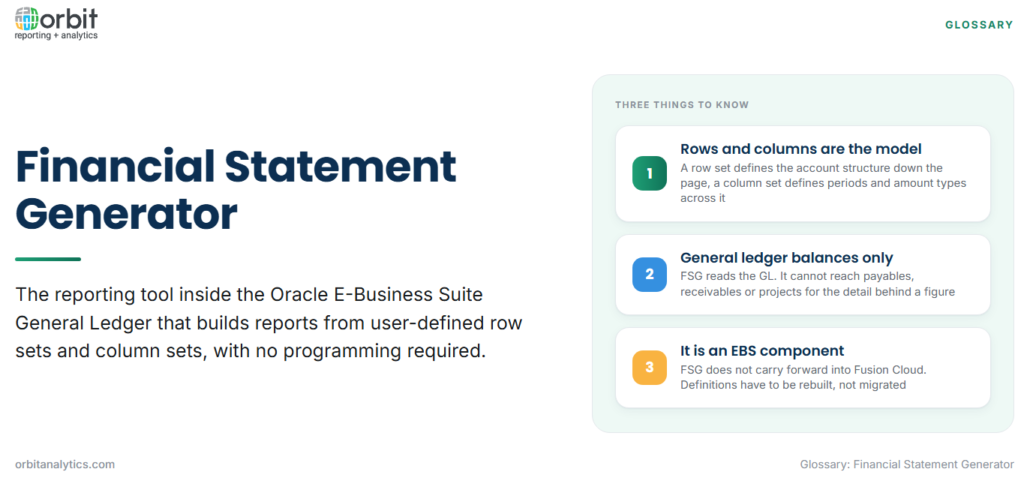Click the row set description under heading 1
Viewport: 1024px width, 478px height.
[x=823, y=183]
